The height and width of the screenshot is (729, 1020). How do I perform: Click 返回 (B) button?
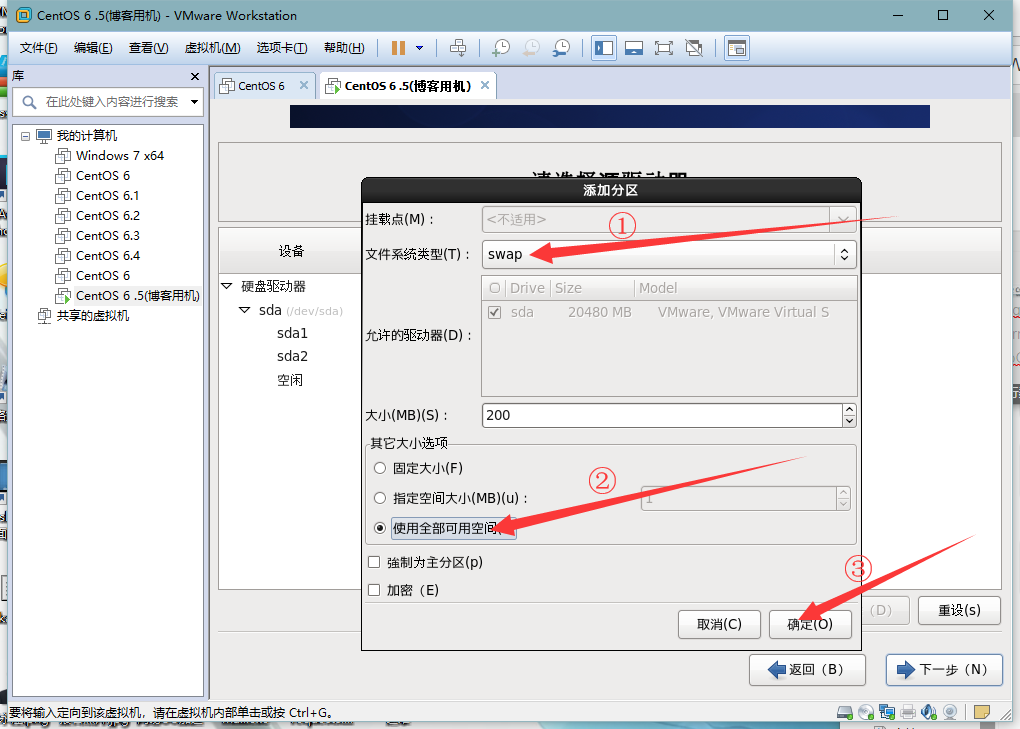click(807, 670)
